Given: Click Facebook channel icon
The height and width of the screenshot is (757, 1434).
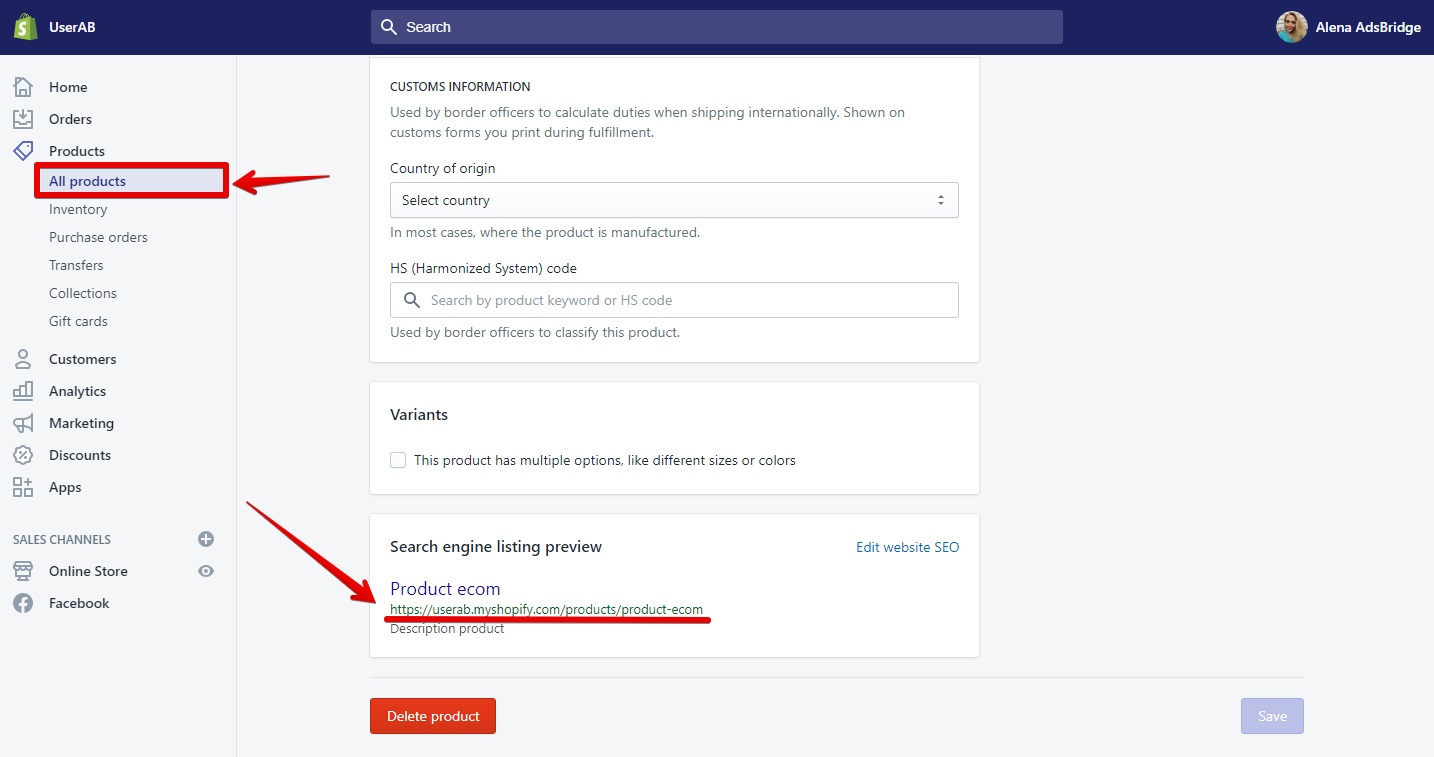Looking at the screenshot, I should click(23, 603).
